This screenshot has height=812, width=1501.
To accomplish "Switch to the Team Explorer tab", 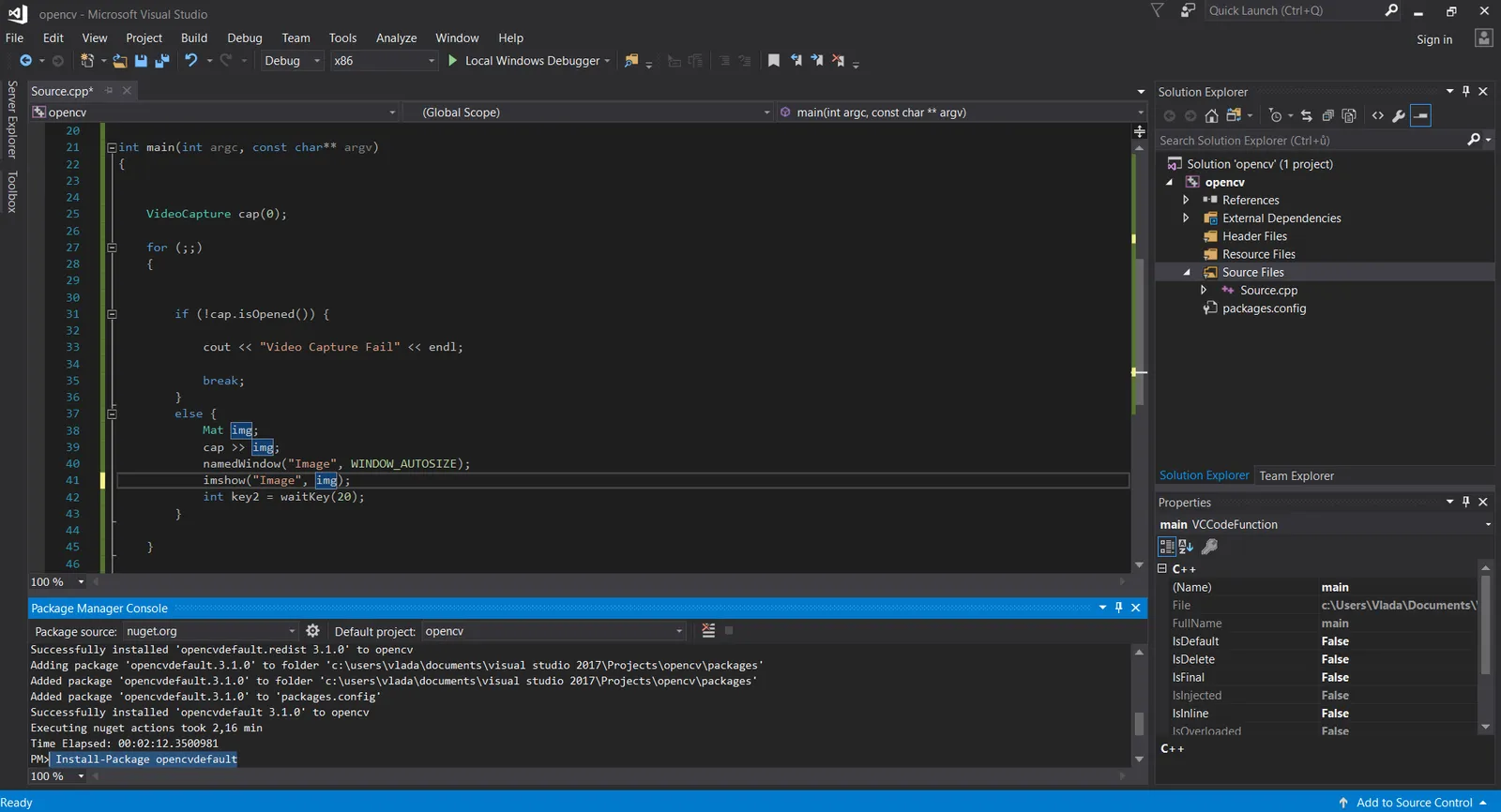I will coord(1296,475).
